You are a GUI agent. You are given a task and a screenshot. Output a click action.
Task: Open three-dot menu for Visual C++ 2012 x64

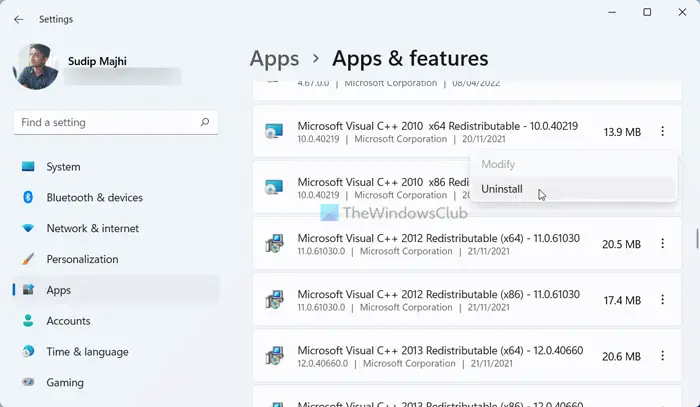[x=662, y=243]
